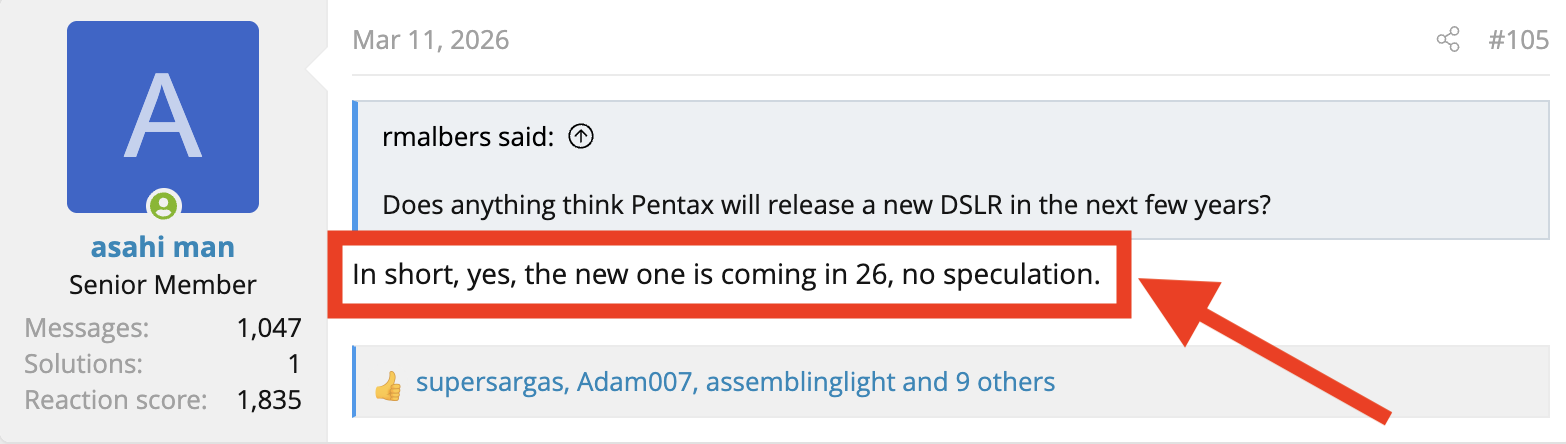Expand the quoted Pentax DSLR question
The height and width of the screenshot is (444, 1566).
point(826,207)
